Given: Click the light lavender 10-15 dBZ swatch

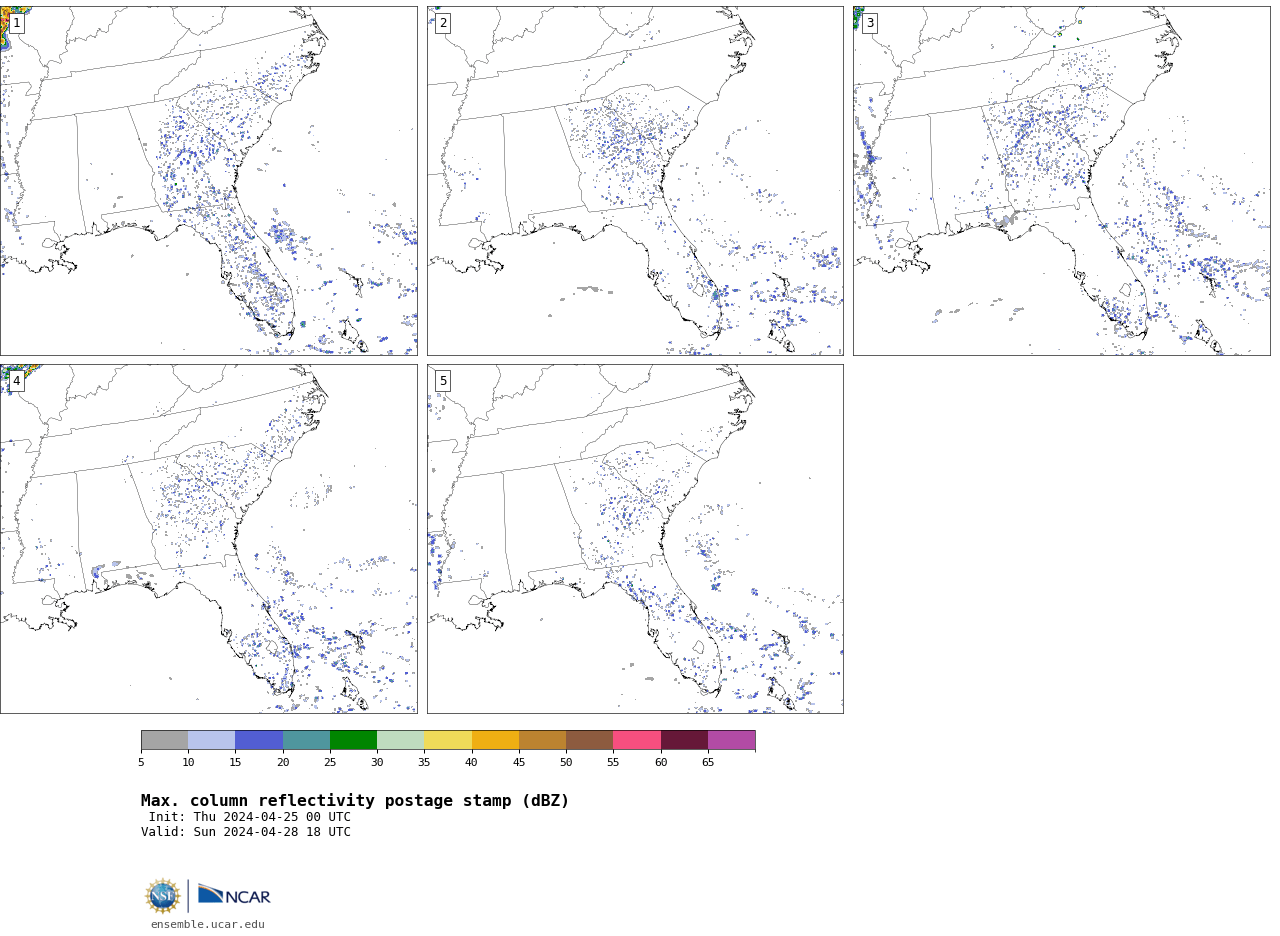Looking at the screenshot, I should [212, 740].
